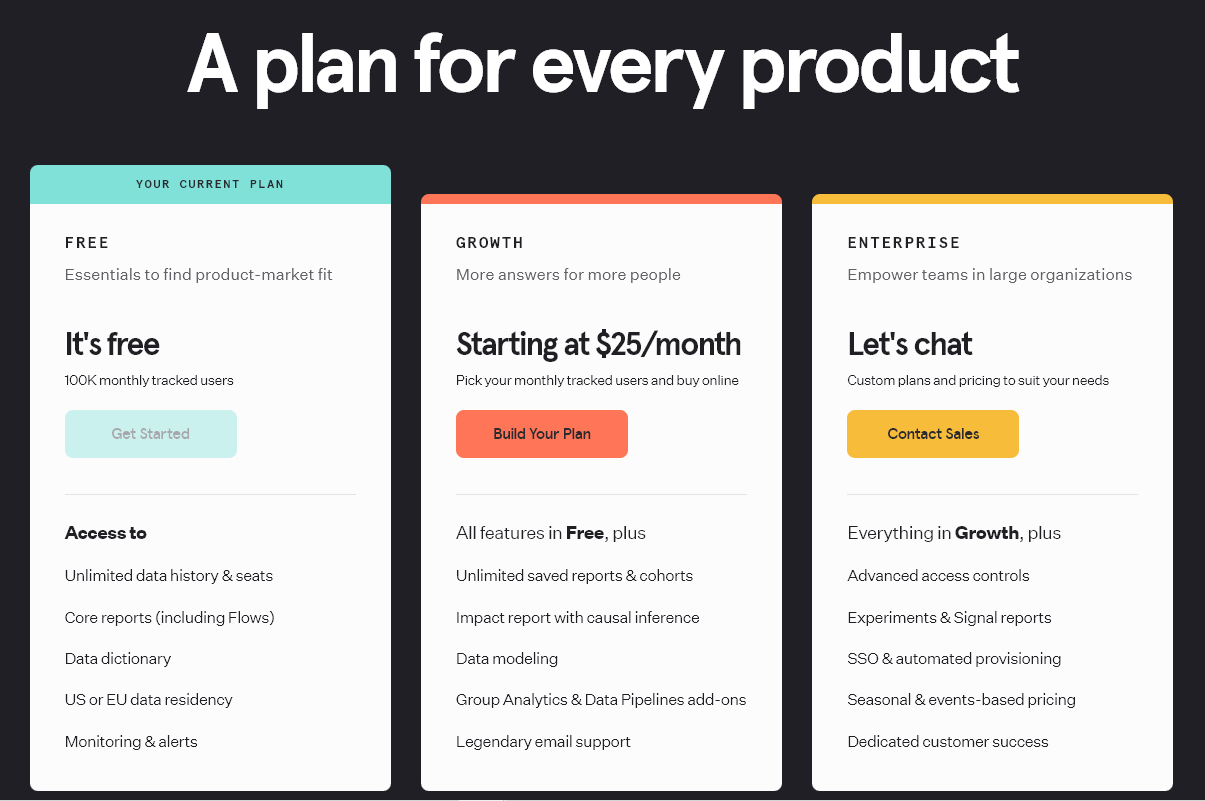Click the Get Started button
The image size is (1205, 801).
pyautogui.click(x=151, y=434)
